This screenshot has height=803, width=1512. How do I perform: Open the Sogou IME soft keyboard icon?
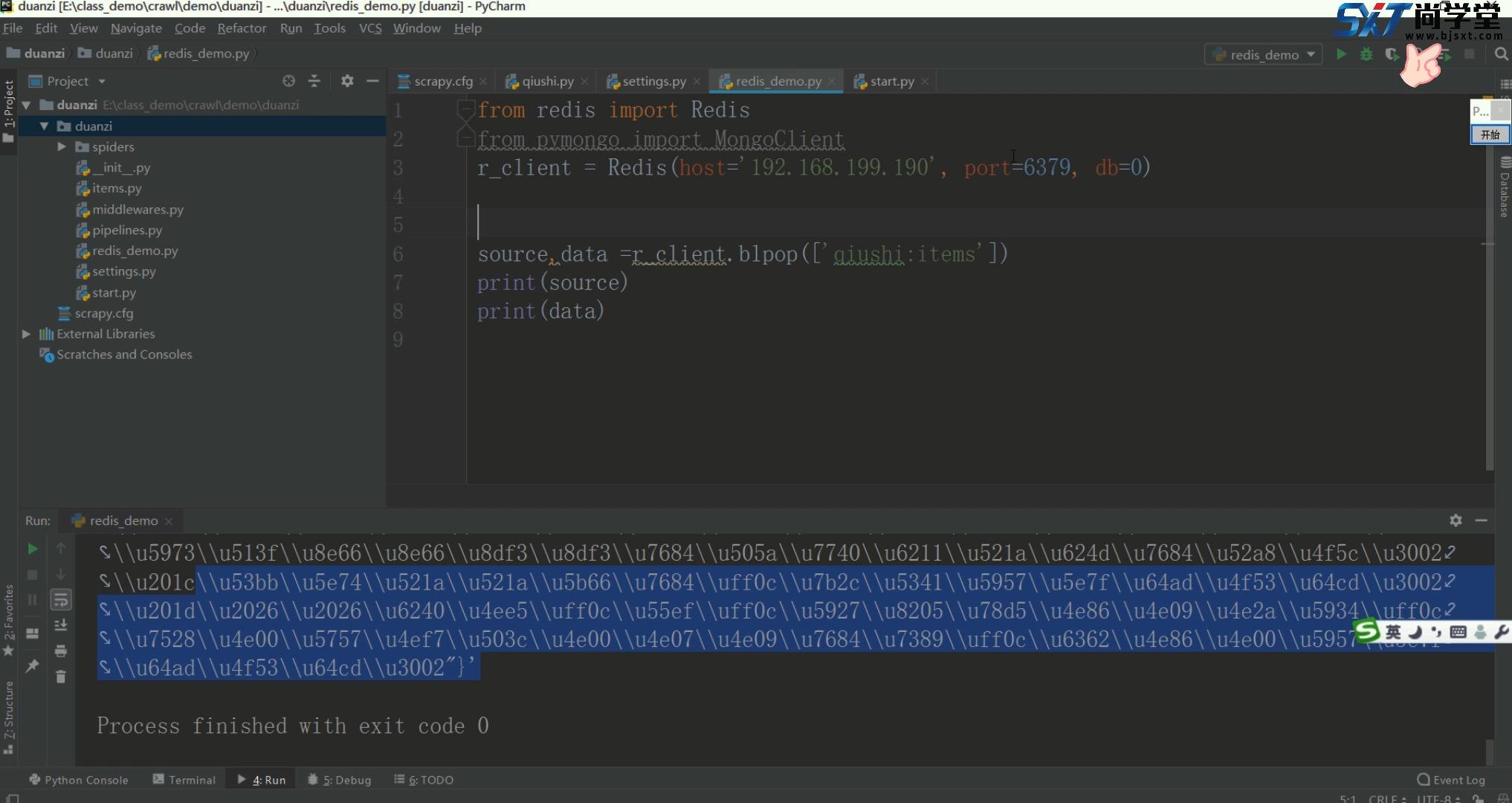pyautogui.click(x=1458, y=632)
